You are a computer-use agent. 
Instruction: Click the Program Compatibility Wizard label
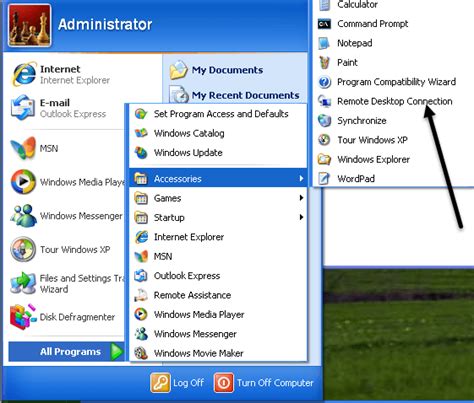coord(396,82)
